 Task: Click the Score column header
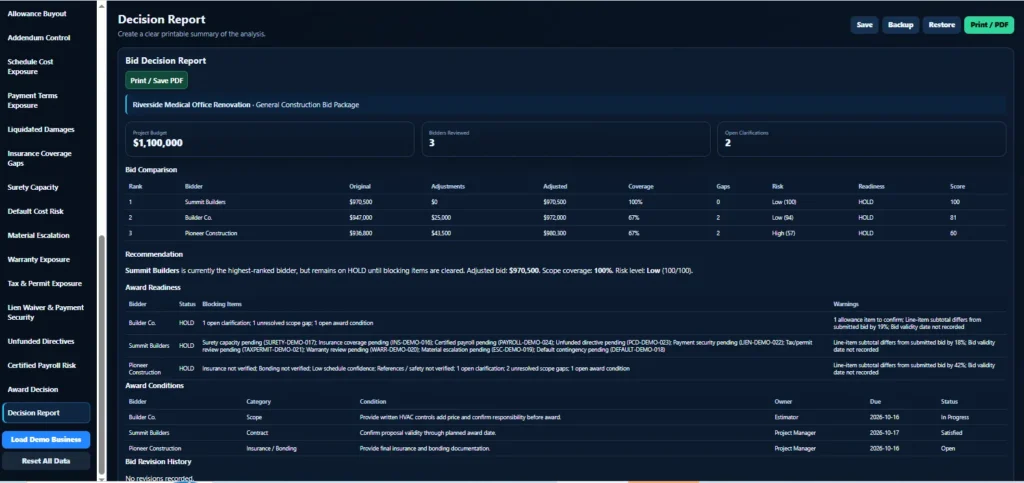957,186
